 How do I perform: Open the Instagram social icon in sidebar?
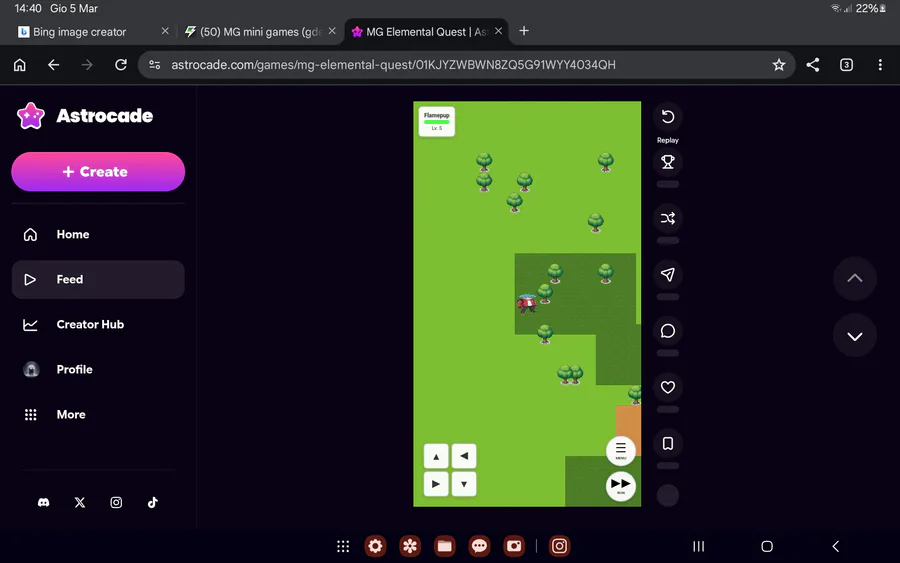(x=116, y=503)
